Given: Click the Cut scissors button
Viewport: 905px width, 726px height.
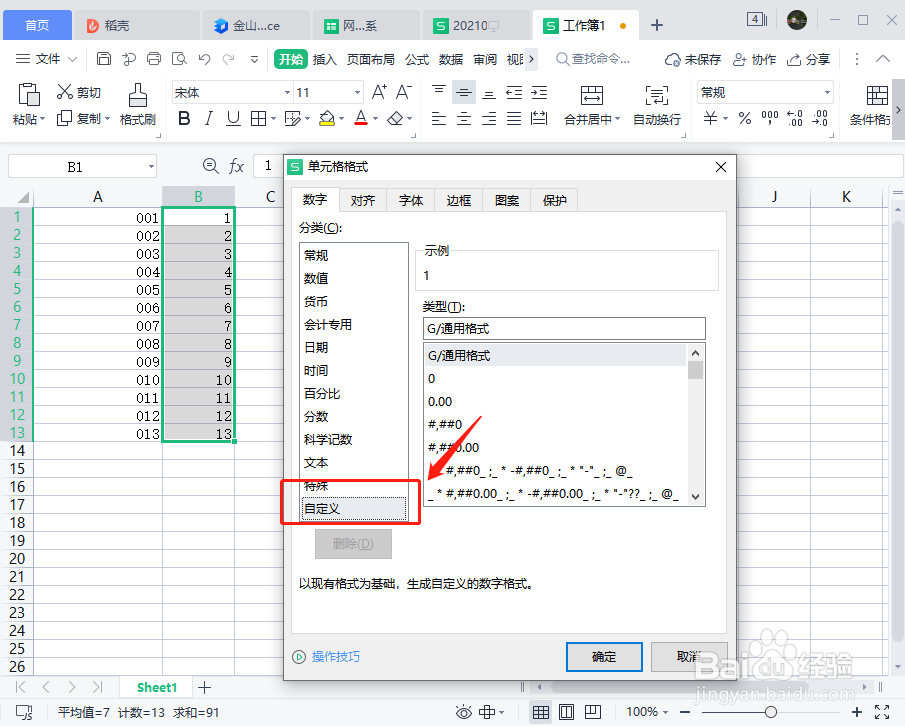Looking at the screenshot, I should tap(79, 92).
